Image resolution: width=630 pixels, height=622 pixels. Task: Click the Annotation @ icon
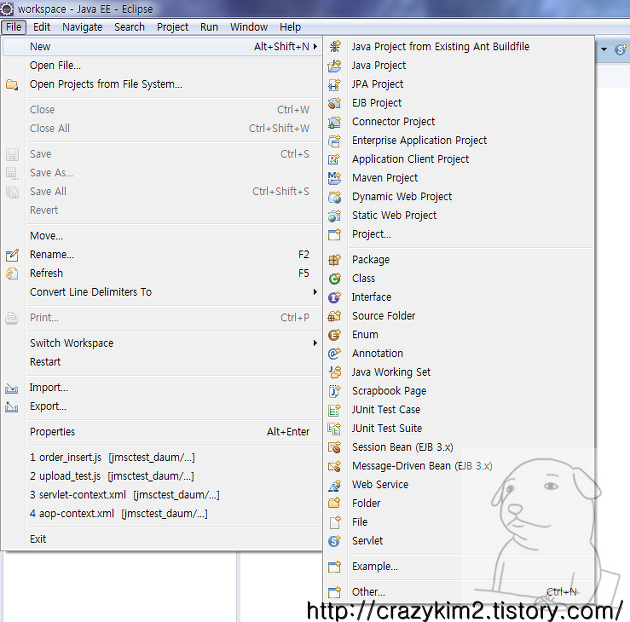(x=334, y=354)
